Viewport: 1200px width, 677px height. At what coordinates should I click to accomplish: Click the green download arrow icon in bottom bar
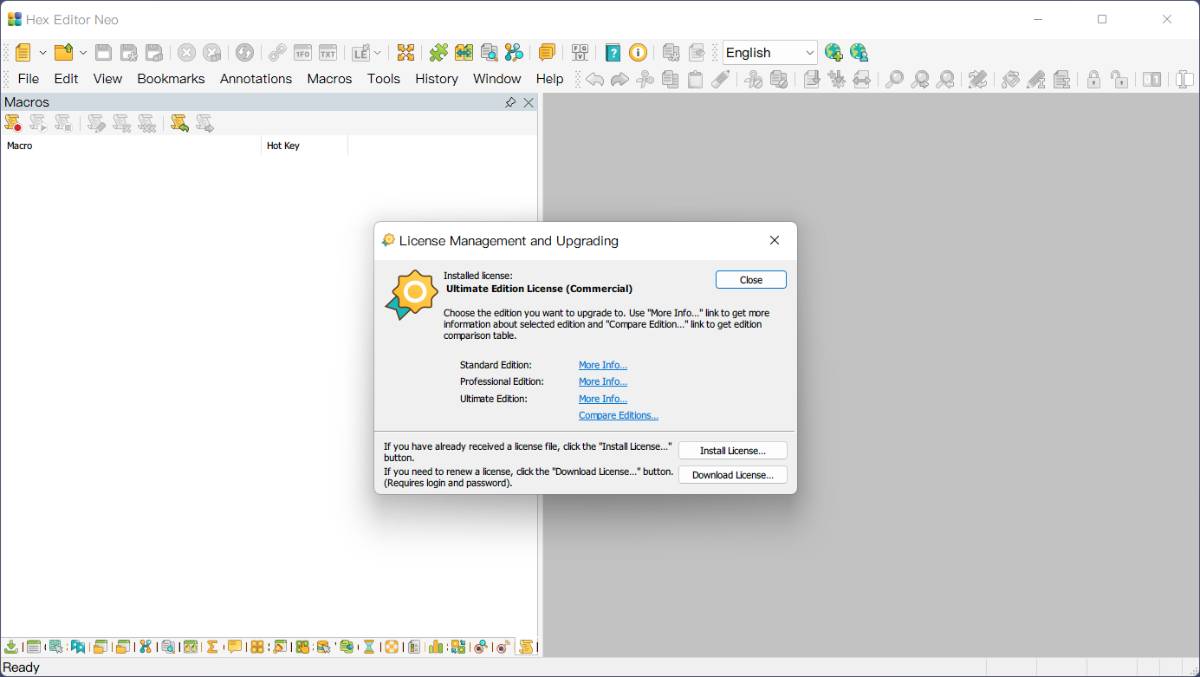[11, 647]
